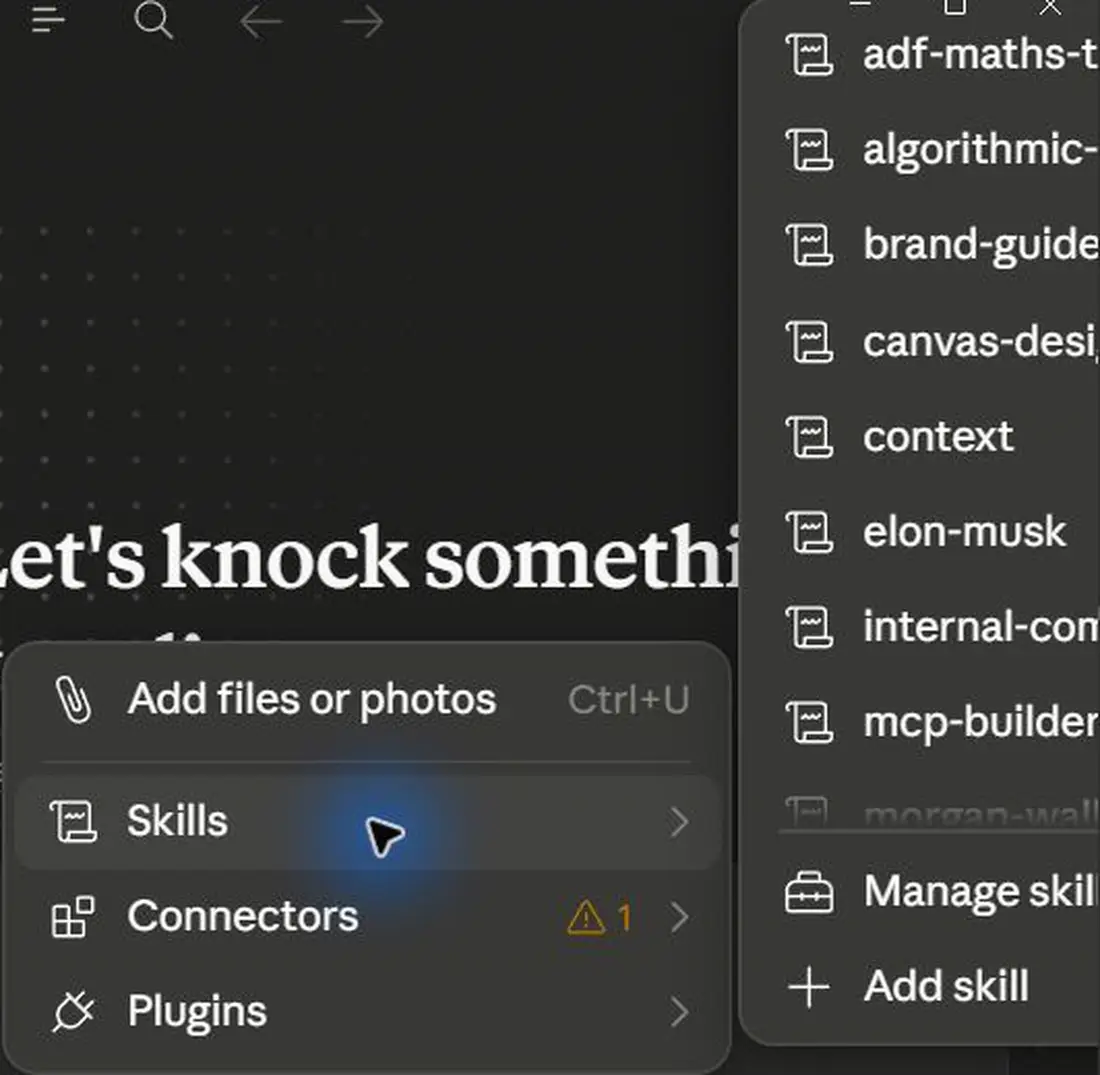Click the Connectors warning triangle
1100x1075 pixels.
click(586, 917)
